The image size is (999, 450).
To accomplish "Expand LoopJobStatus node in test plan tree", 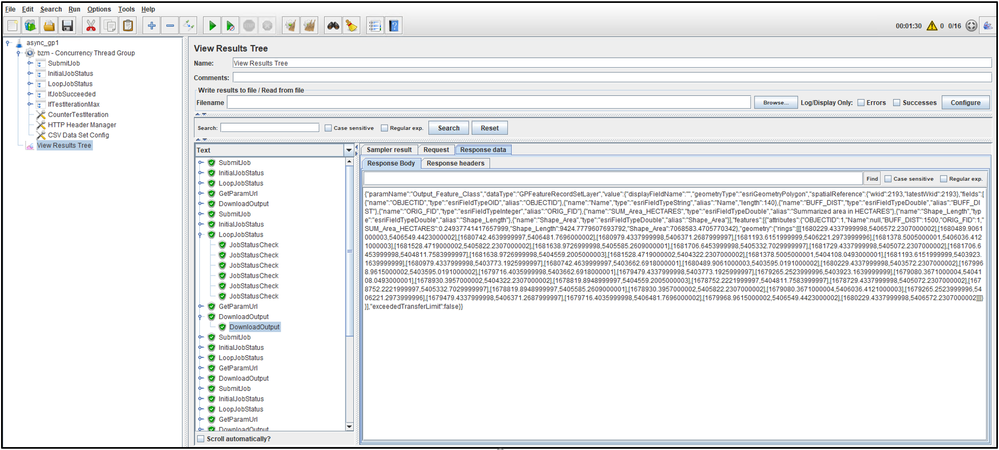I will (30, 83).
